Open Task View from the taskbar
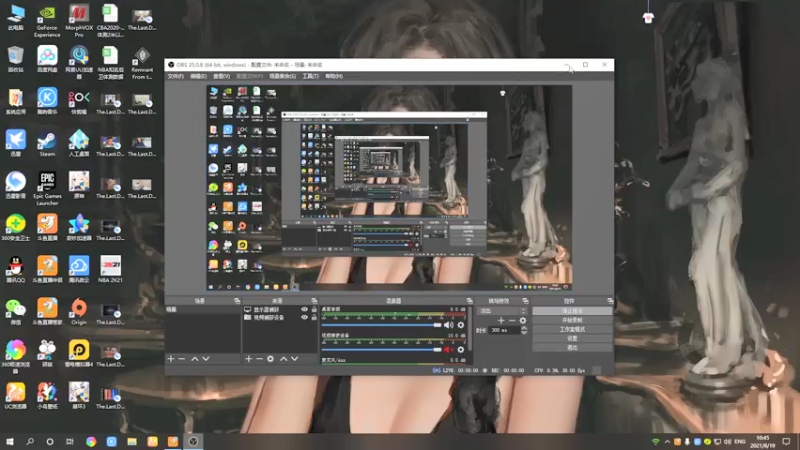 tap(70, 441)
